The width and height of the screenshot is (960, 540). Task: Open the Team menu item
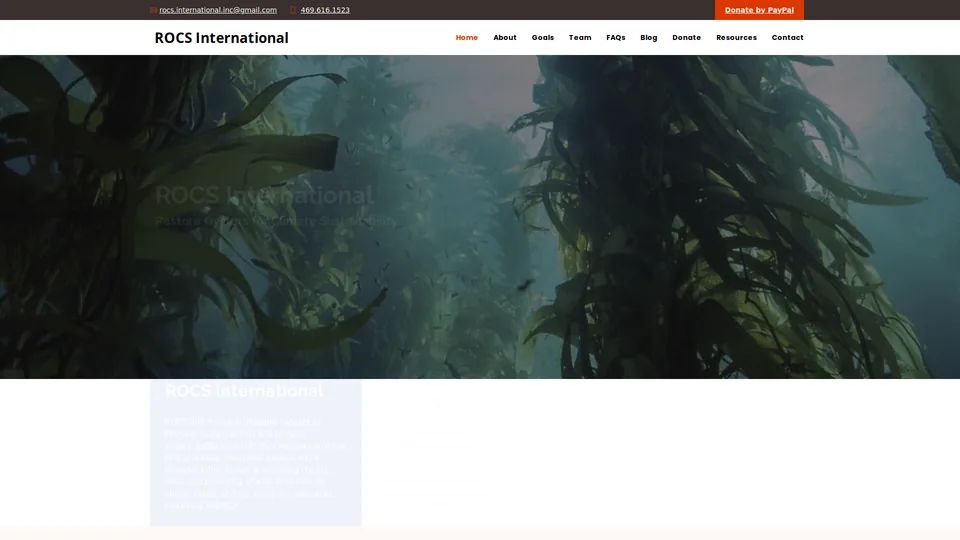(x=580, y=37)
